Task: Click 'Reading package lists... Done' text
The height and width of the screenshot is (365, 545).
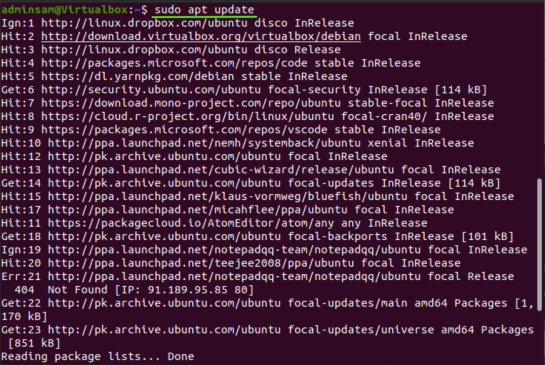Action: tap(98, 356)
